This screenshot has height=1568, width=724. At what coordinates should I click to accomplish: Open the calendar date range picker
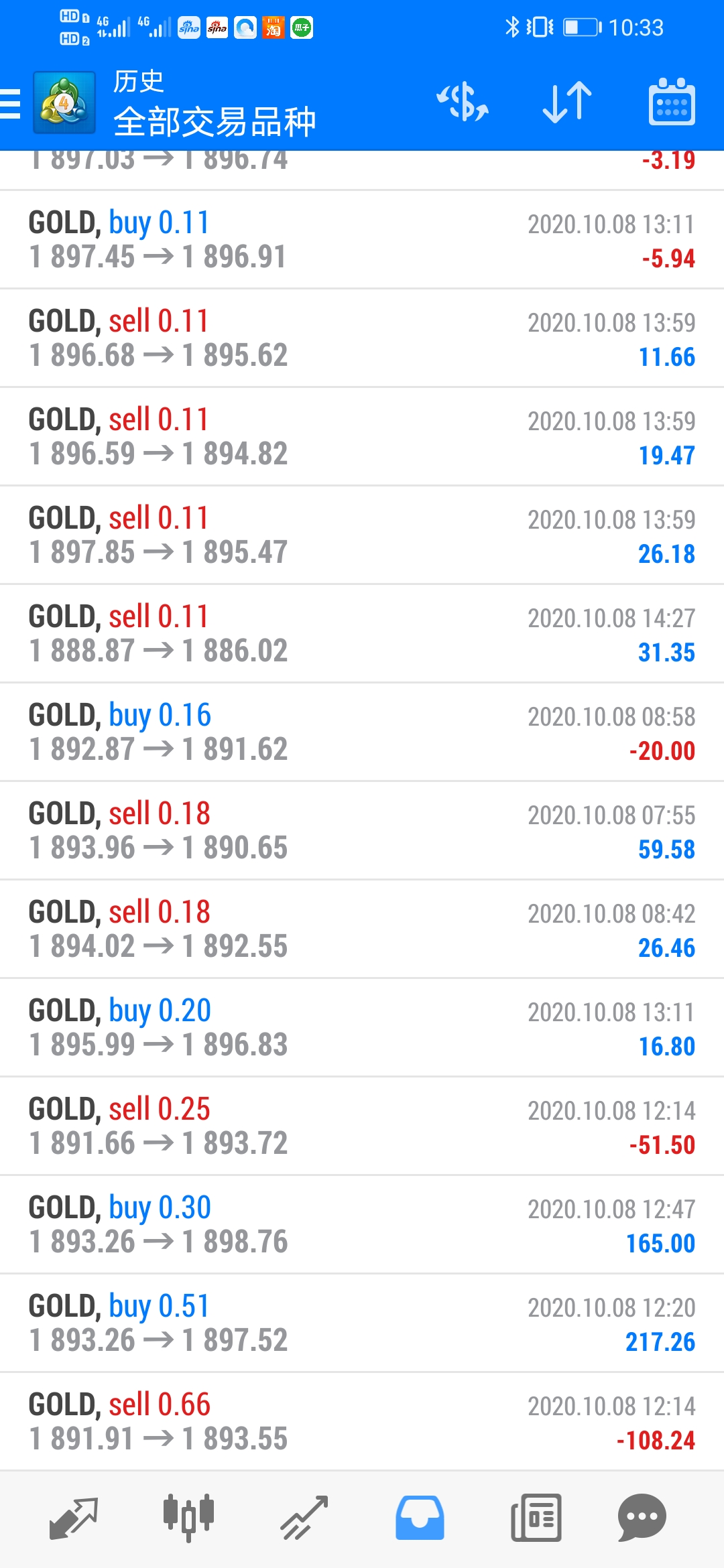[672, 102]
